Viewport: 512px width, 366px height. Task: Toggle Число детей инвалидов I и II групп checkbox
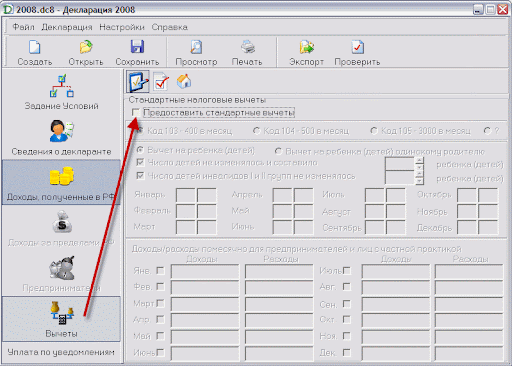tap(140, 175)
